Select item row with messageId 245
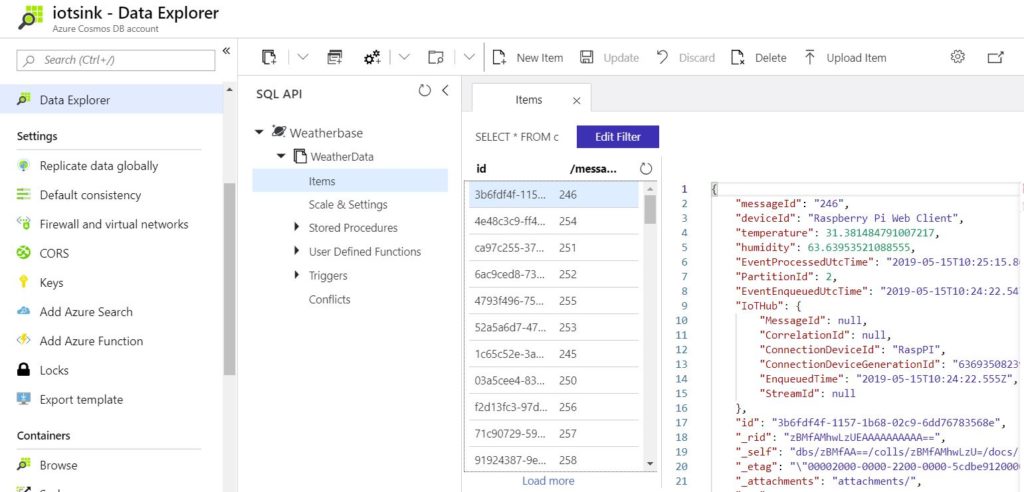This screenshot has height=492, width=1024. 554,353
